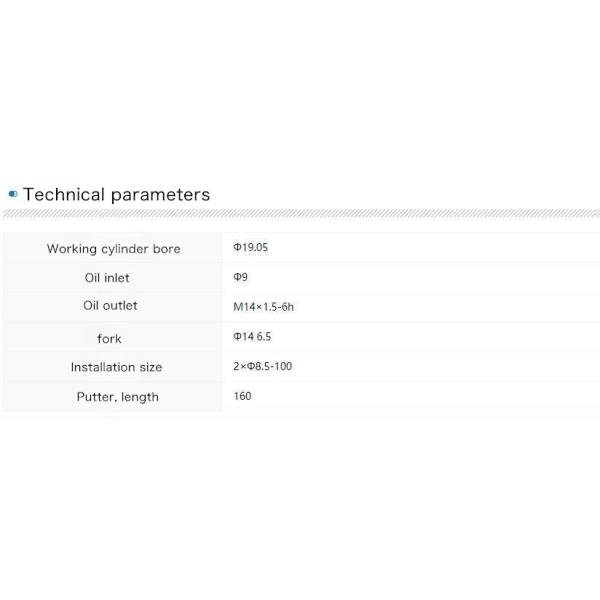600x600 pixels.
Task: Click the "fork" row label
Action: (x=109, y=339)
